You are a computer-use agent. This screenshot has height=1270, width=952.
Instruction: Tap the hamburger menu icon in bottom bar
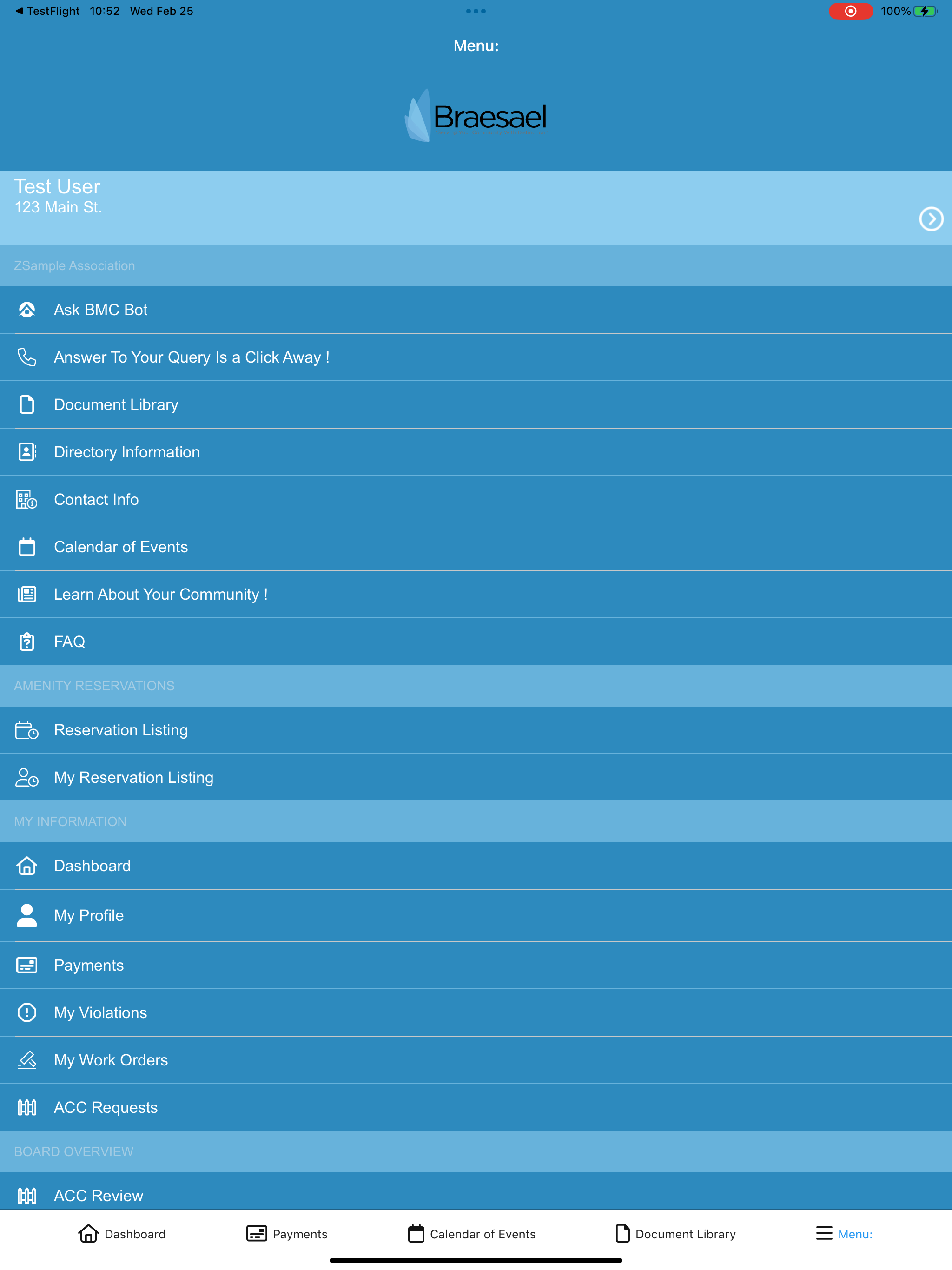(825, 1233)
